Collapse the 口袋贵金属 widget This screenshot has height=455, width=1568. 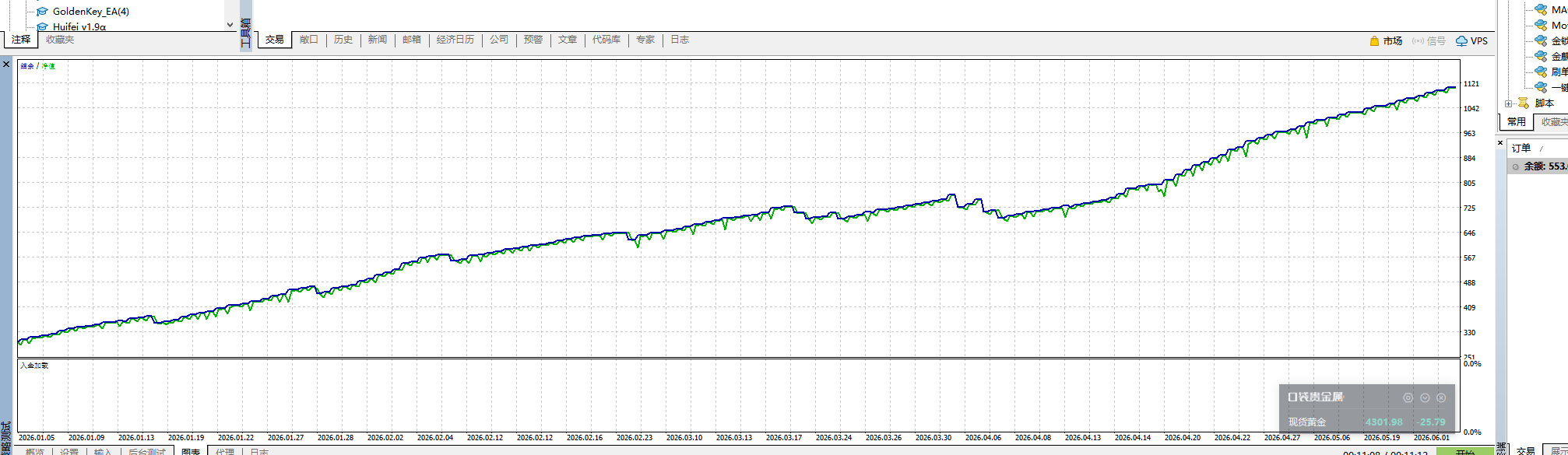(1425, 397)
